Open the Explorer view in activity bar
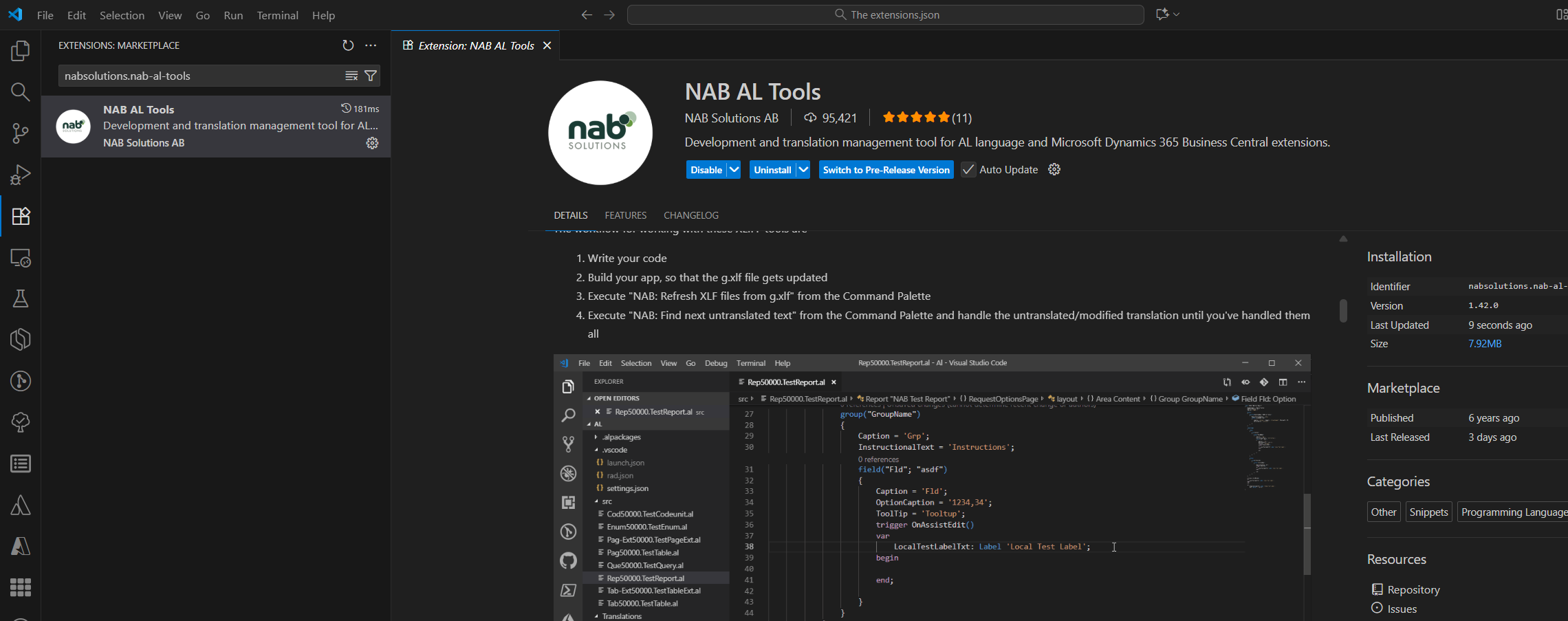1568x621 pixels. (21, 50)
